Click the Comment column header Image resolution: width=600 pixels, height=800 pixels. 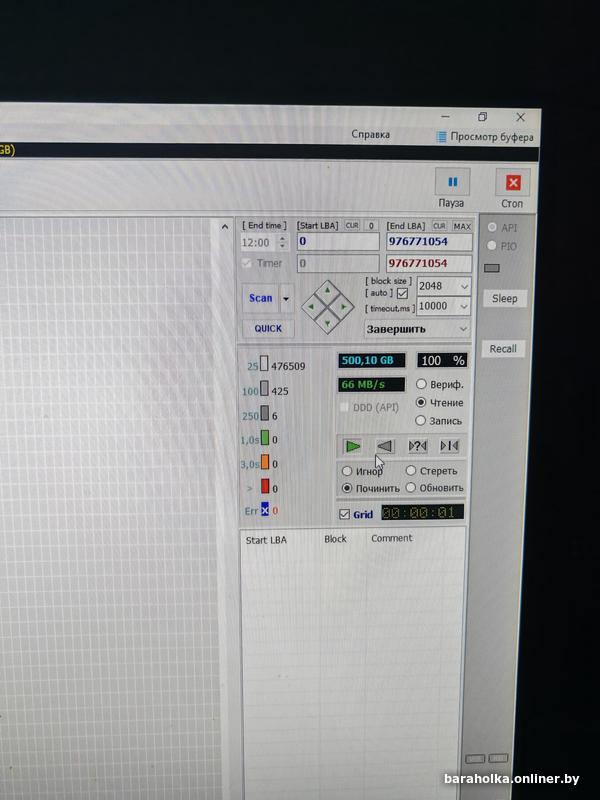point(391,538)
